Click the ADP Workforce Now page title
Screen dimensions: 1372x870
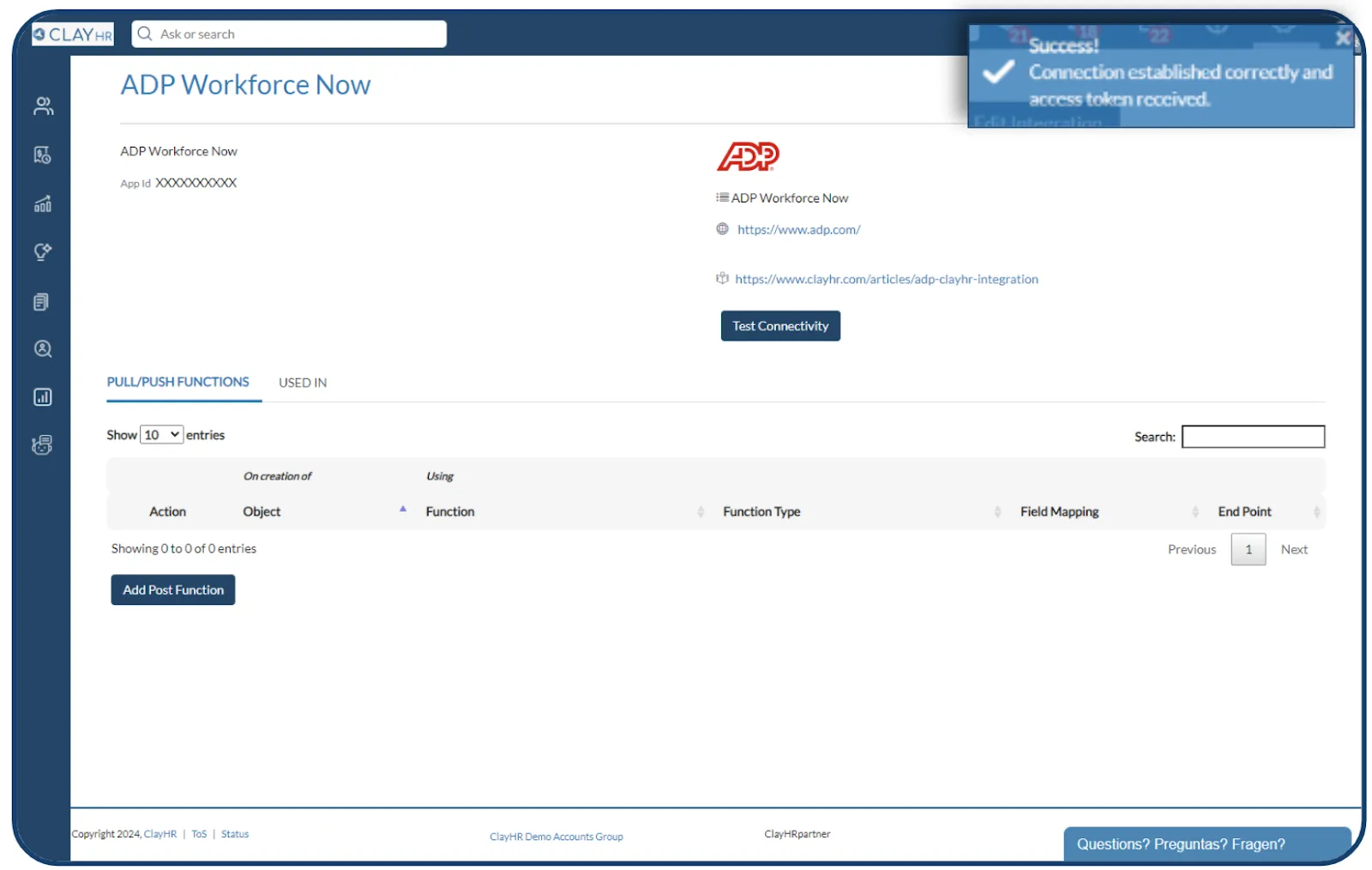246,85
